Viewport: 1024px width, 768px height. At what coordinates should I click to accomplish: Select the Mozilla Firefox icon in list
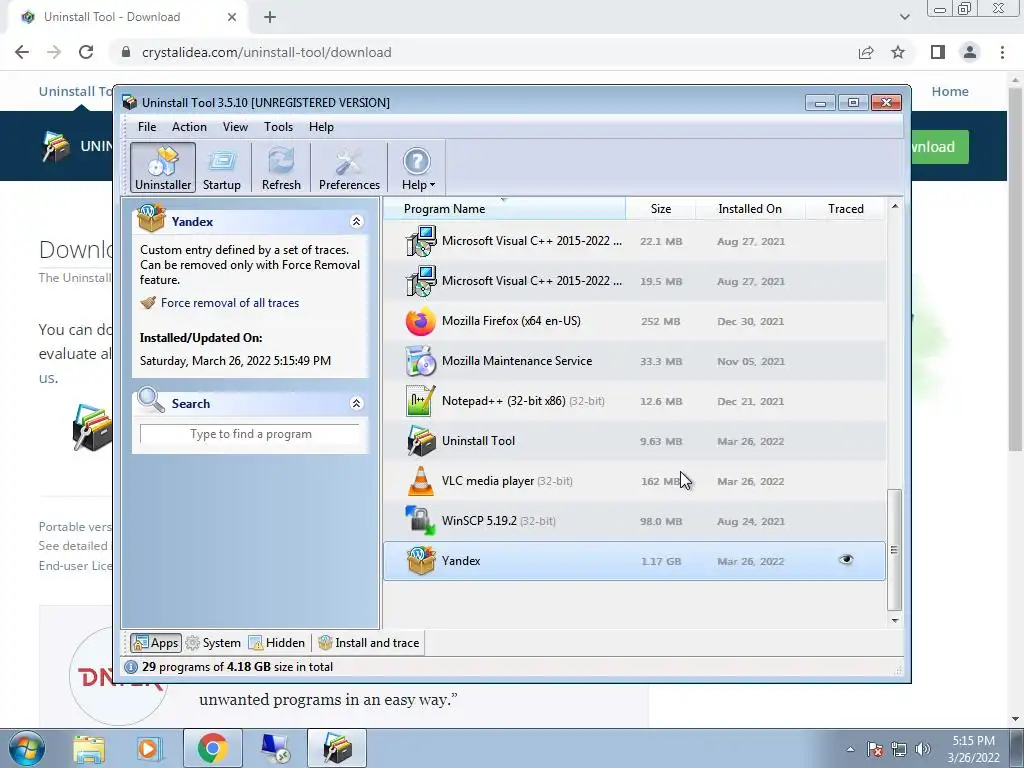tap(421, 321)
